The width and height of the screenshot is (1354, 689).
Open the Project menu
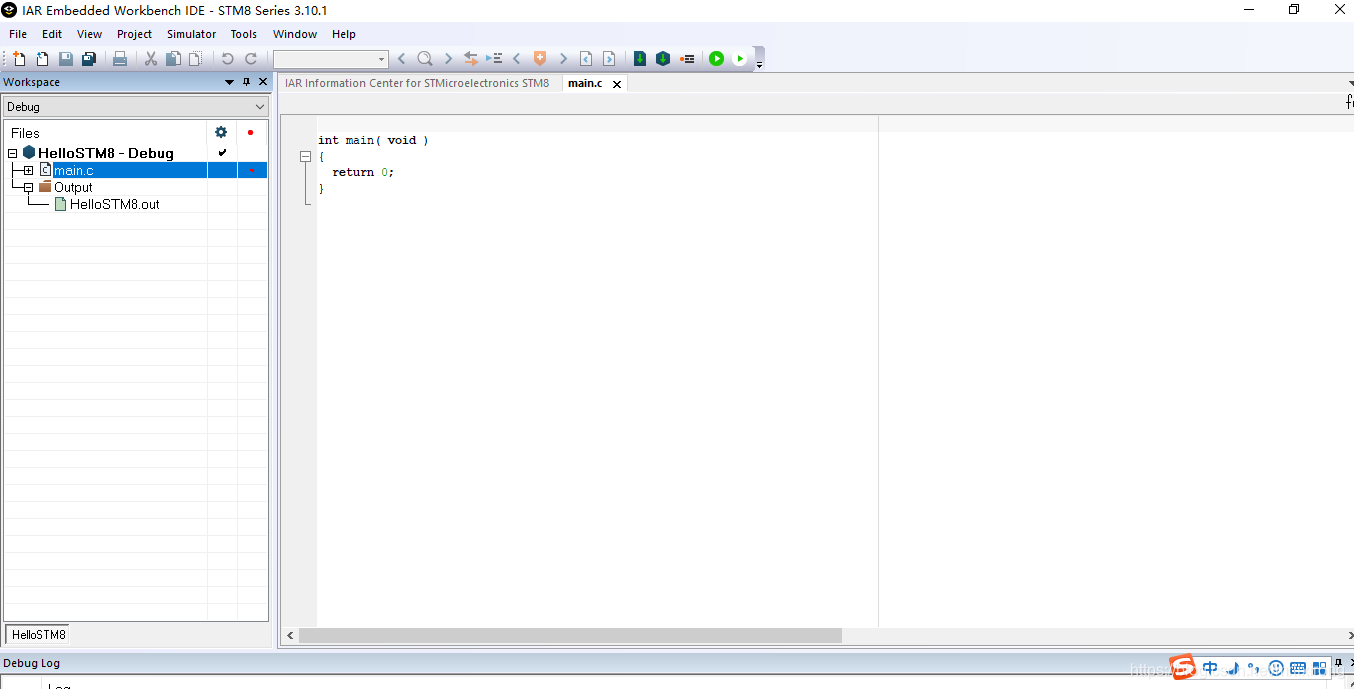pyautogui.click(x=134, y=34)
